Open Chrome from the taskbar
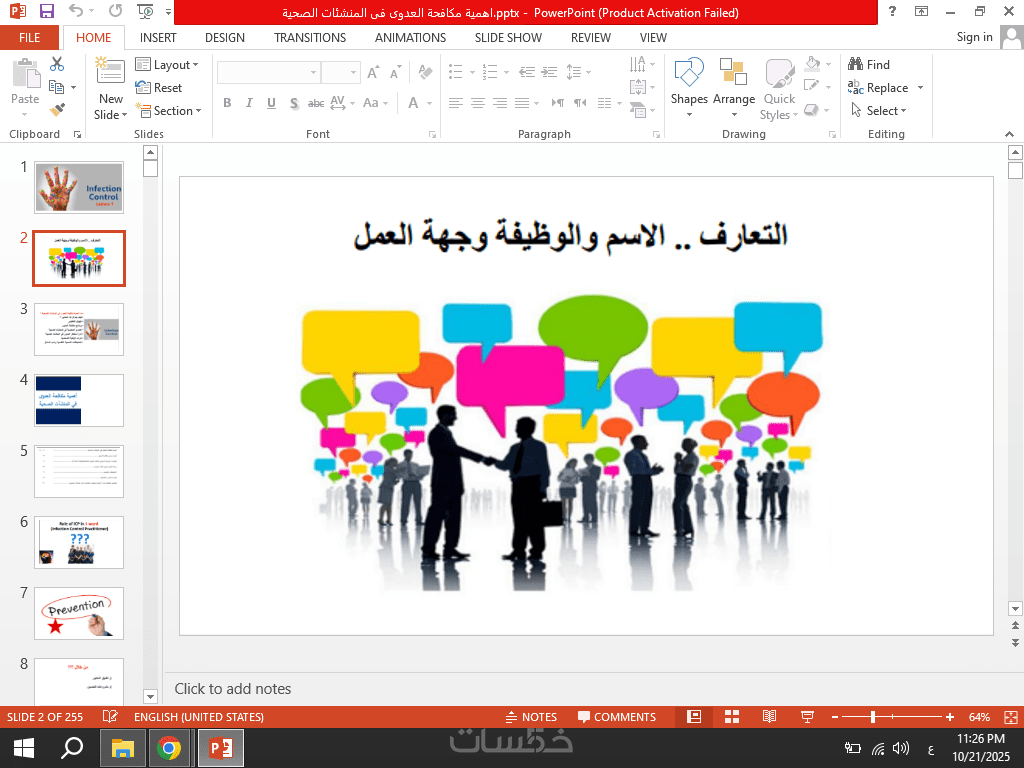This screenshot has width=1024, height=768. coord(169,748)
